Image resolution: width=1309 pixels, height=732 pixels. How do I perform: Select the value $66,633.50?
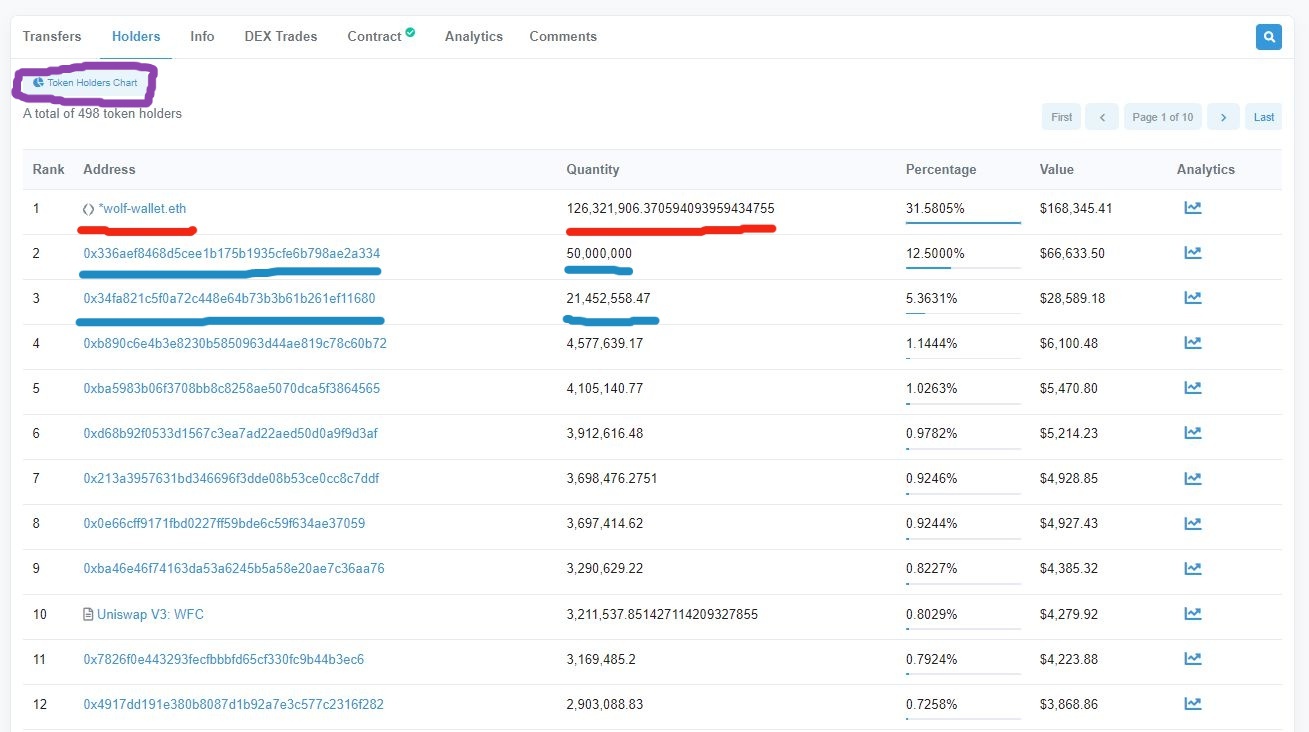tap(1072, 253)
